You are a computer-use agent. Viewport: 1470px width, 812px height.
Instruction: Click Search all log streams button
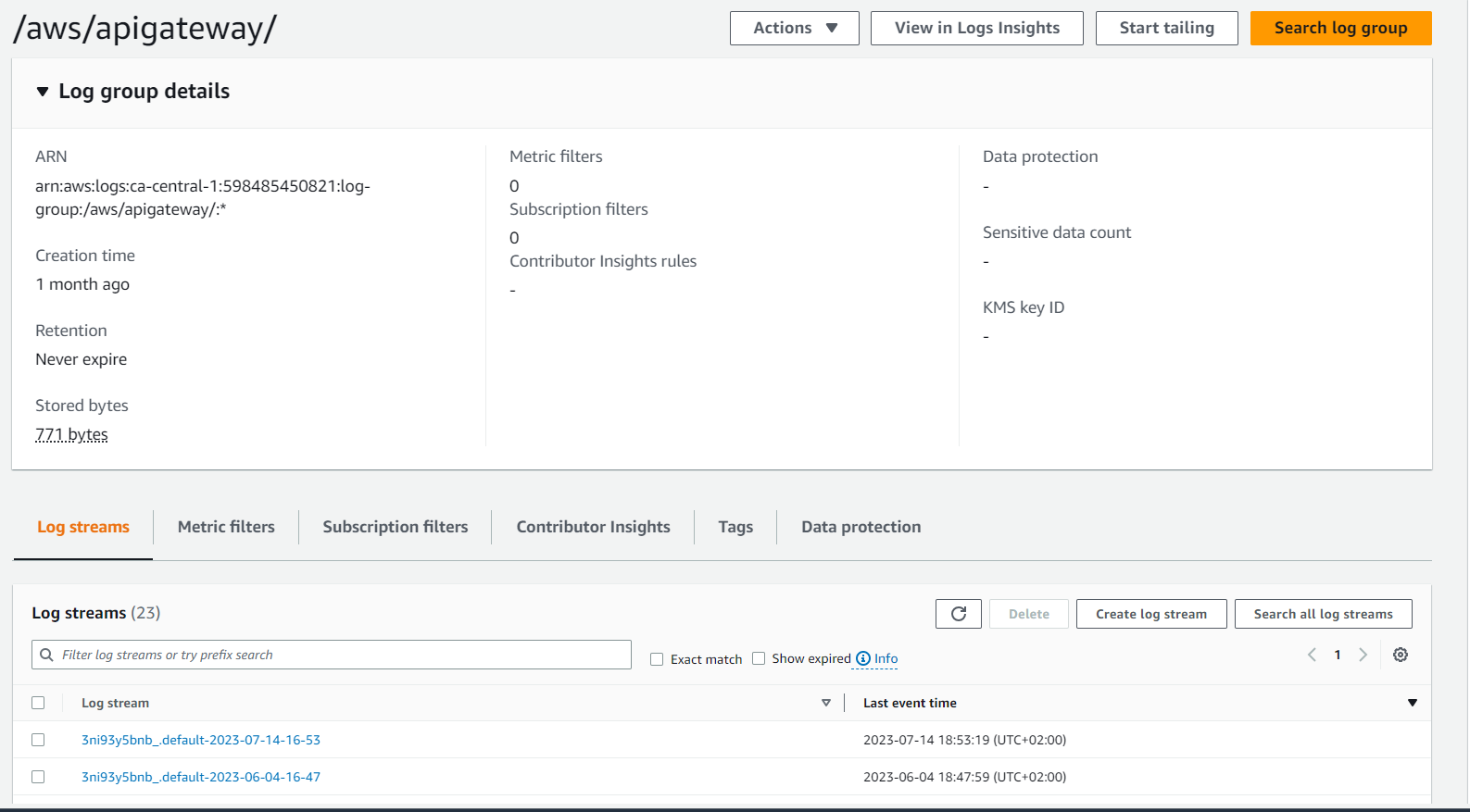pyautogui.click(x=1324, y=614)
